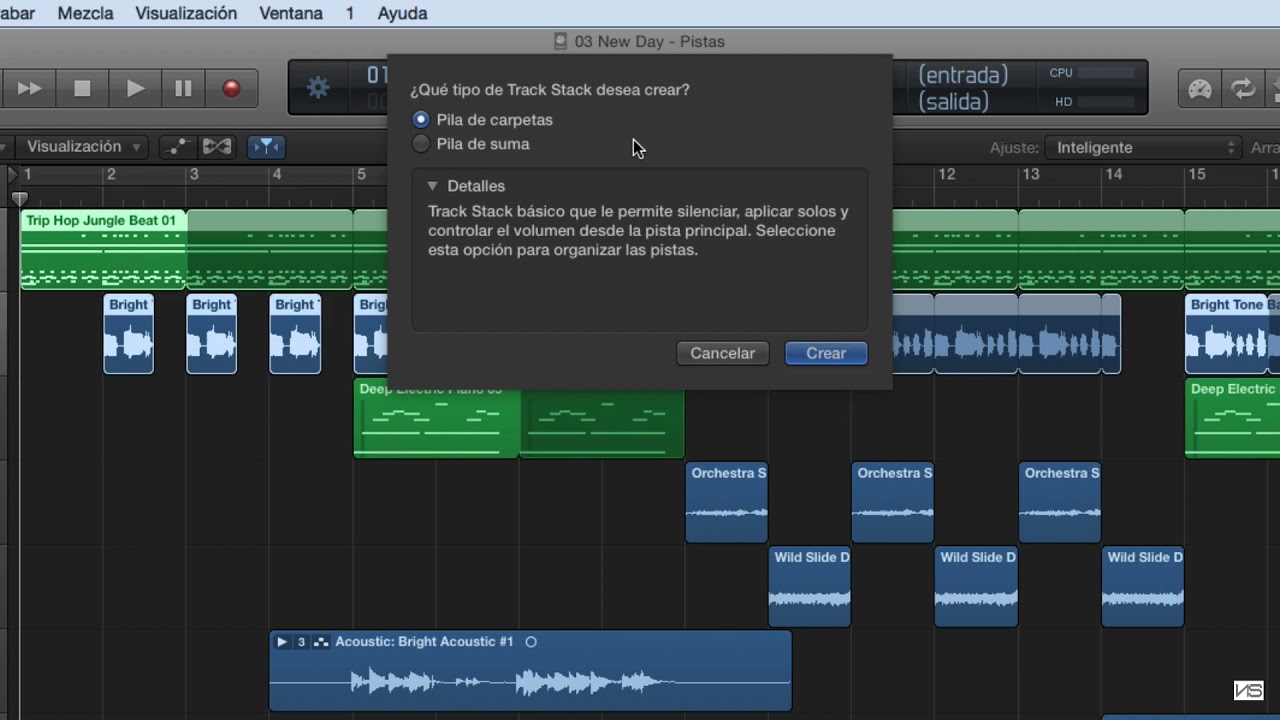
Task: Click the pause transport button
Action: click(x=183, y=89)
